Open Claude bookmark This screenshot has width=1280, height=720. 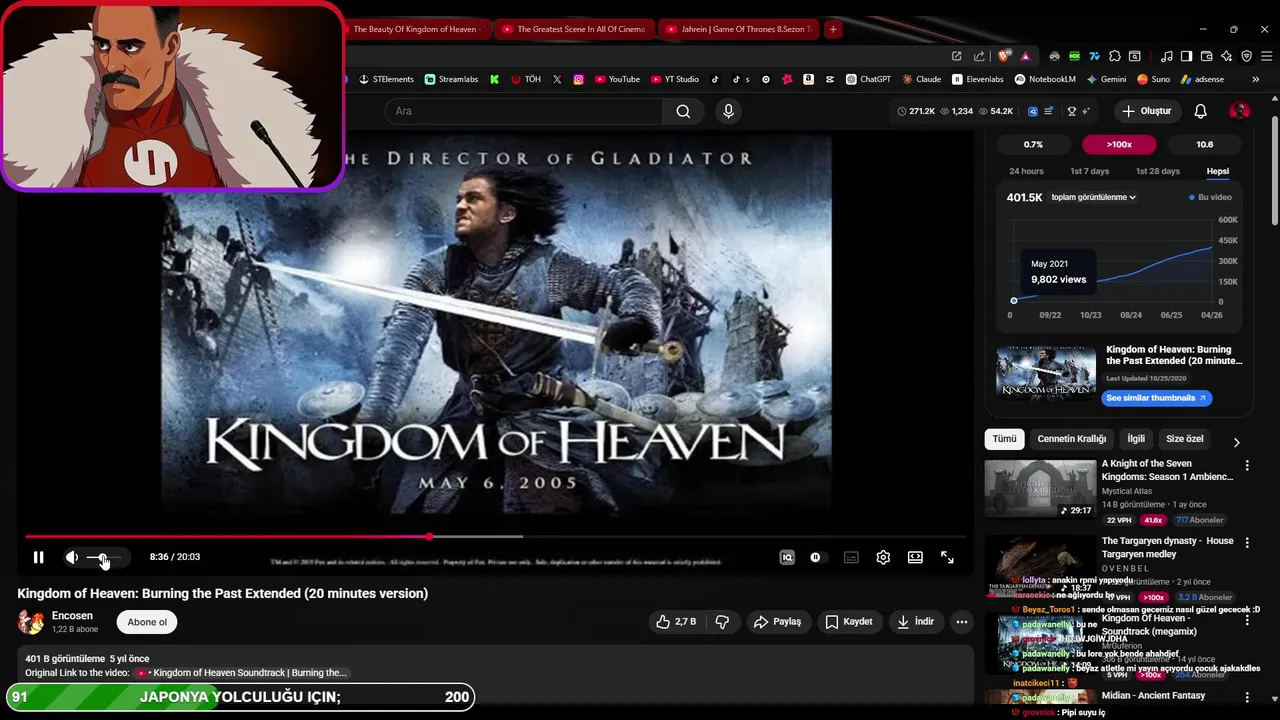[921, 79]
